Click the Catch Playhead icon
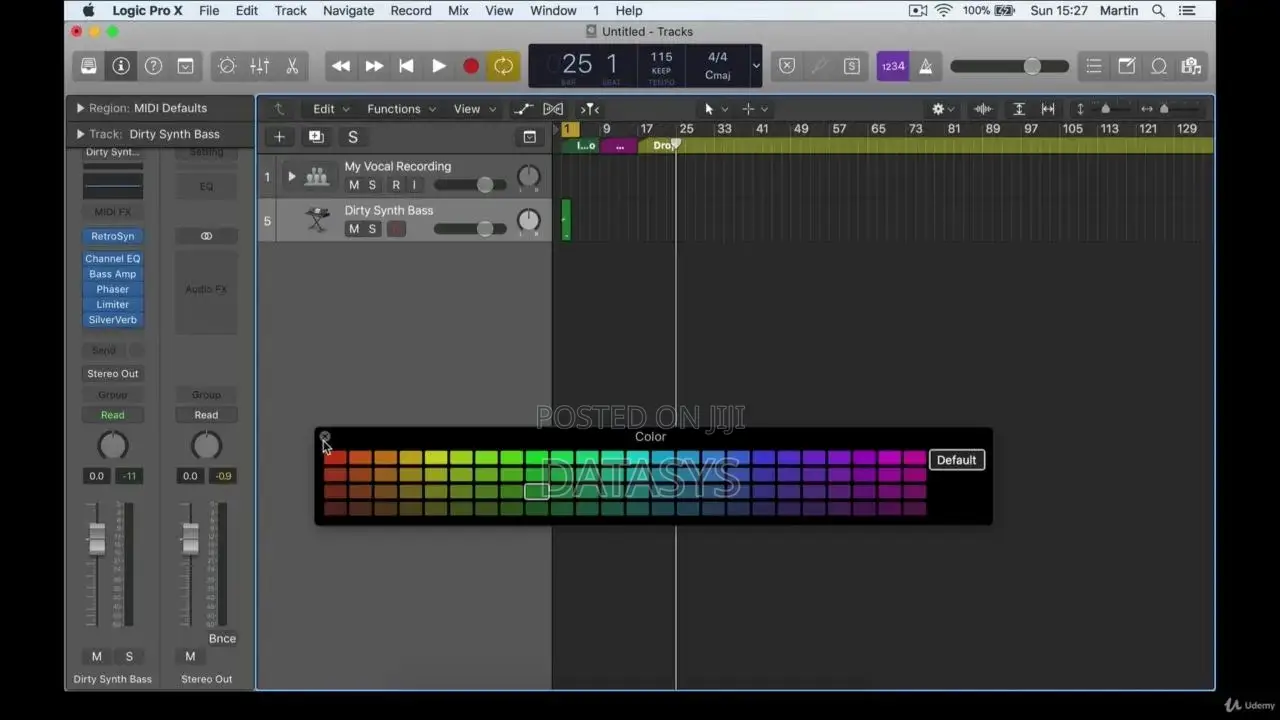The width and height of the screenshot is (1280, 720). pyautogui.click(x=590, y=109)
